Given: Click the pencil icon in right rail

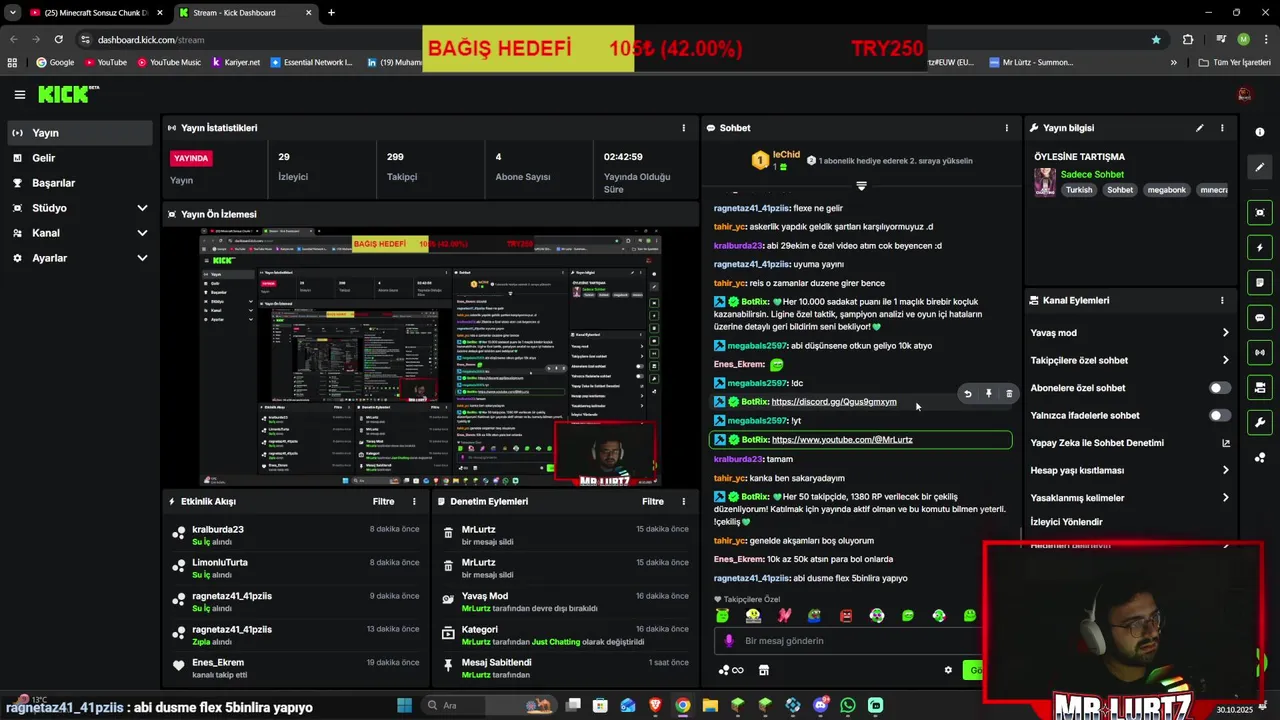Looking at the screenshot, I should 1260,167.
